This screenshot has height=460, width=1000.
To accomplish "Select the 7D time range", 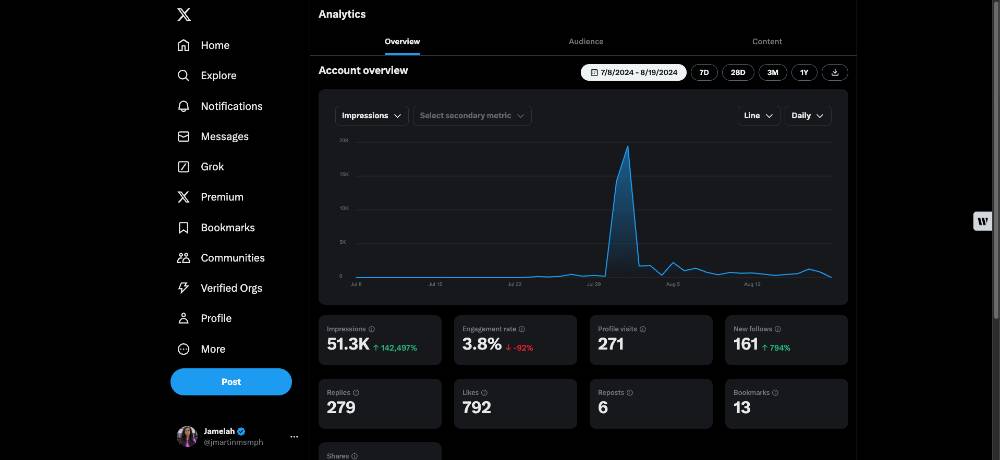I will coord(704,73).
